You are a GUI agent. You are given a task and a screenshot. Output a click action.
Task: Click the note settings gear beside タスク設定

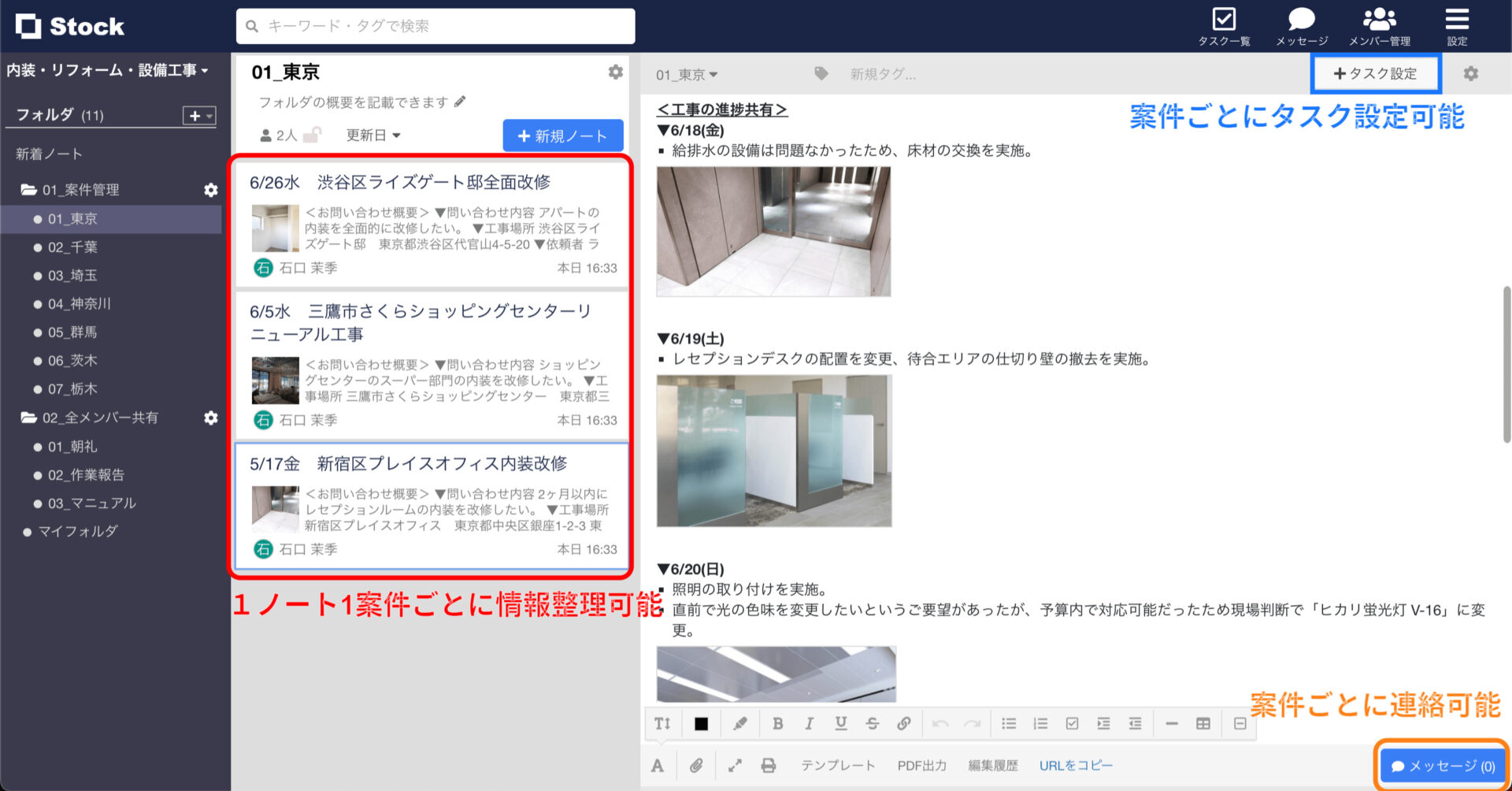click(x=1470, y=73)
